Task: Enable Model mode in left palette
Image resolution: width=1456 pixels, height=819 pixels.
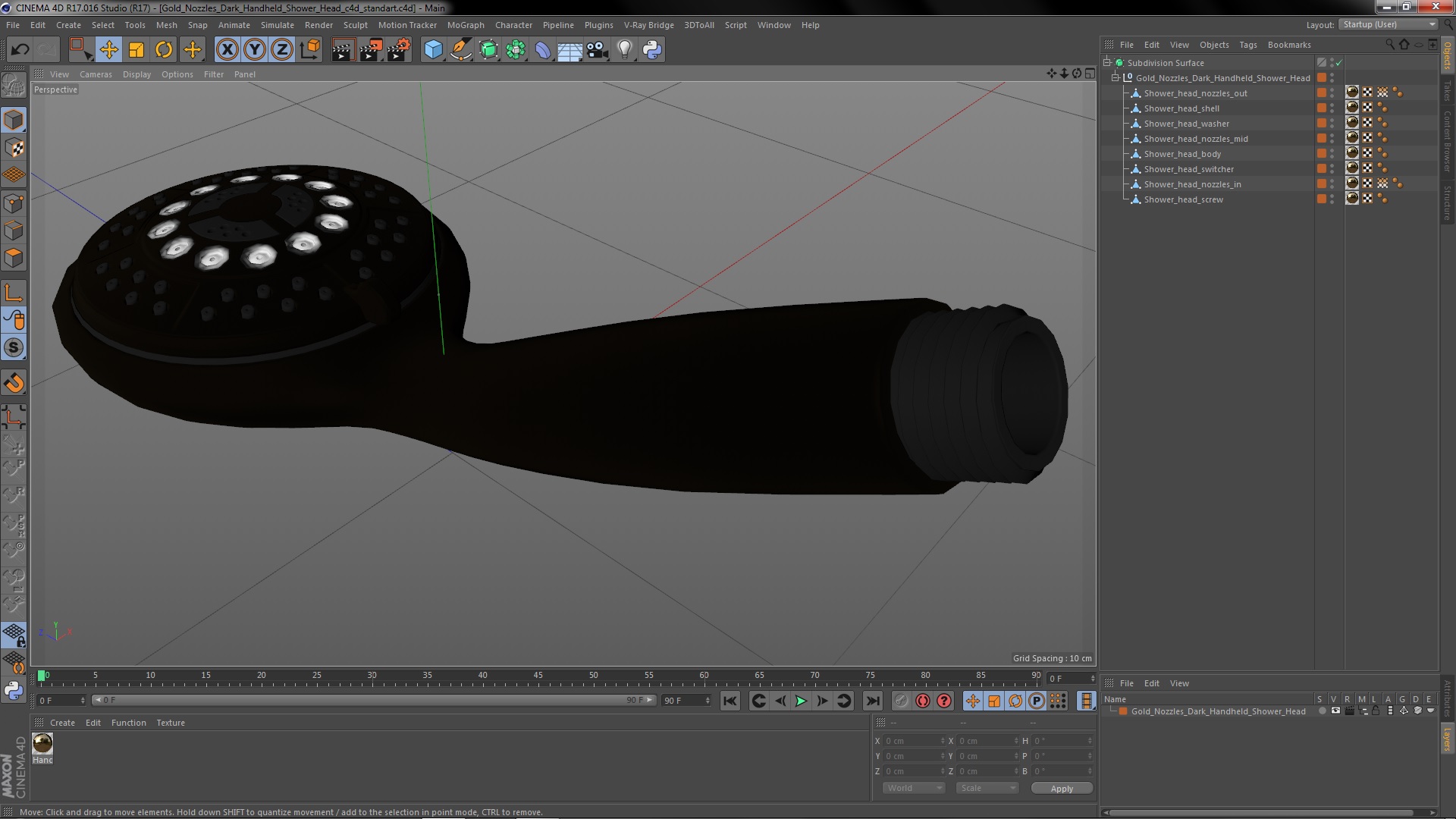Action: pyautogui.click(x=14, y=120)
